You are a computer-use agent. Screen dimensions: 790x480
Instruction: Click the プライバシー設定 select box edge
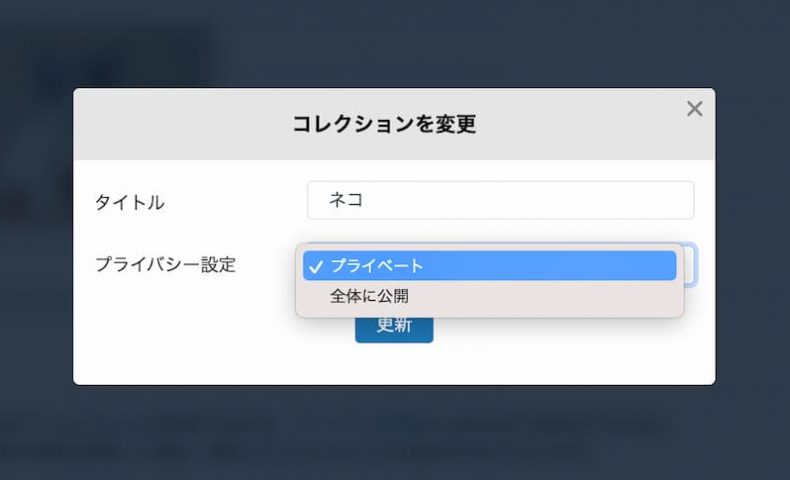click(x=690, y=265)
